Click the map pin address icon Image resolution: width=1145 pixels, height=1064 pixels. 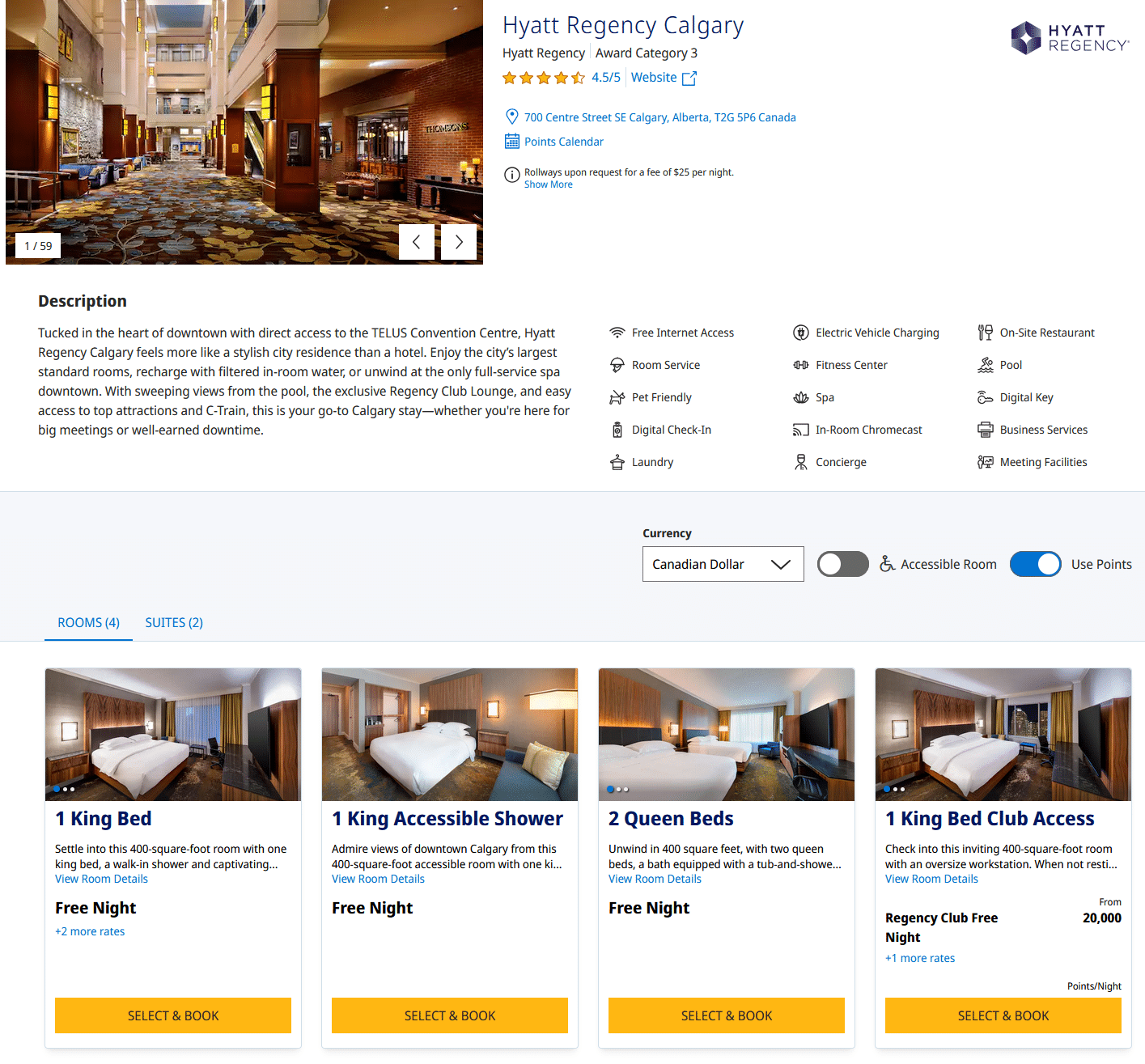pyautogui.click(x=511, y=117)
